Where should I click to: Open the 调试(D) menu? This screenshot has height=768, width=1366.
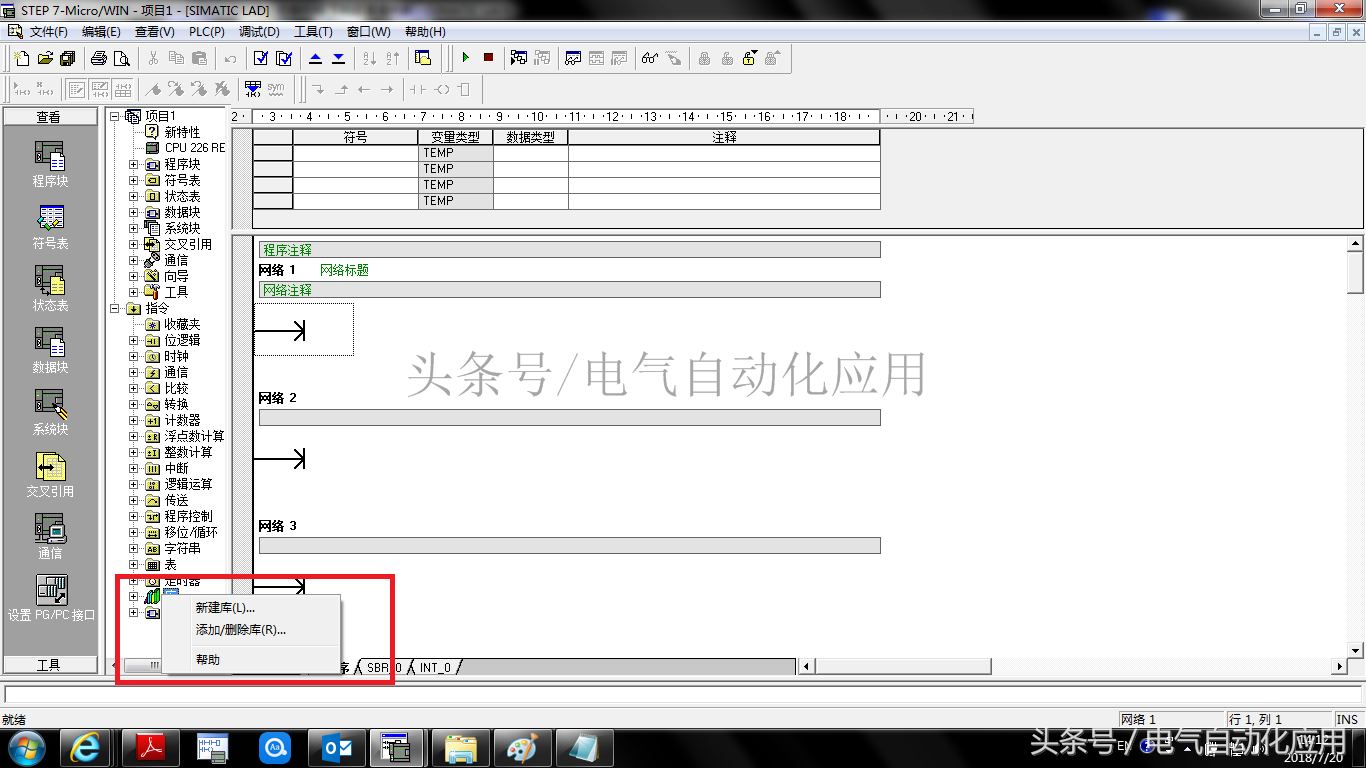[x=259, y=32]
